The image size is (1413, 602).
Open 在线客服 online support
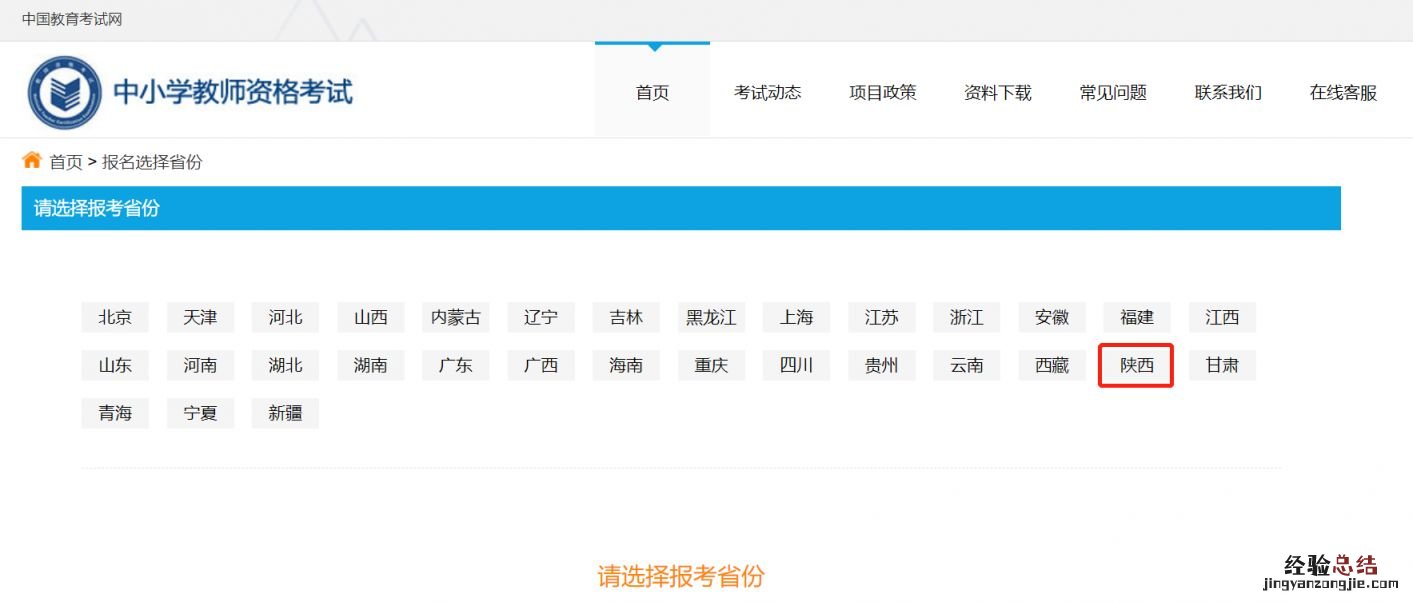pos(1343,93)
